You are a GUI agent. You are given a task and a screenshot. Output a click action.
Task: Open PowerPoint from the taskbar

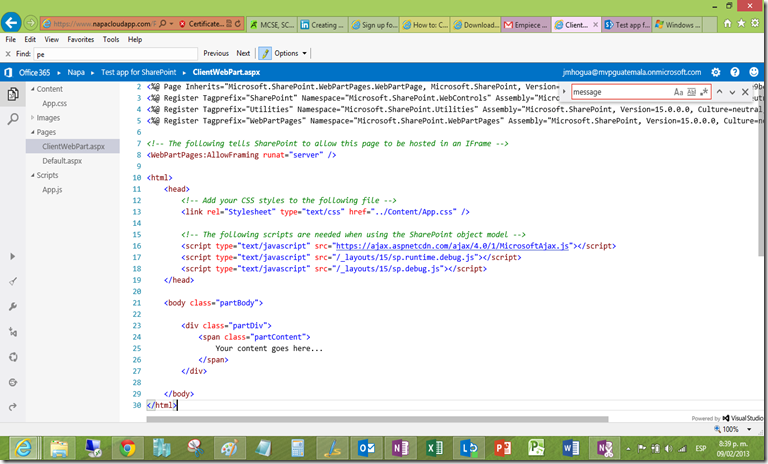point(502,448)
